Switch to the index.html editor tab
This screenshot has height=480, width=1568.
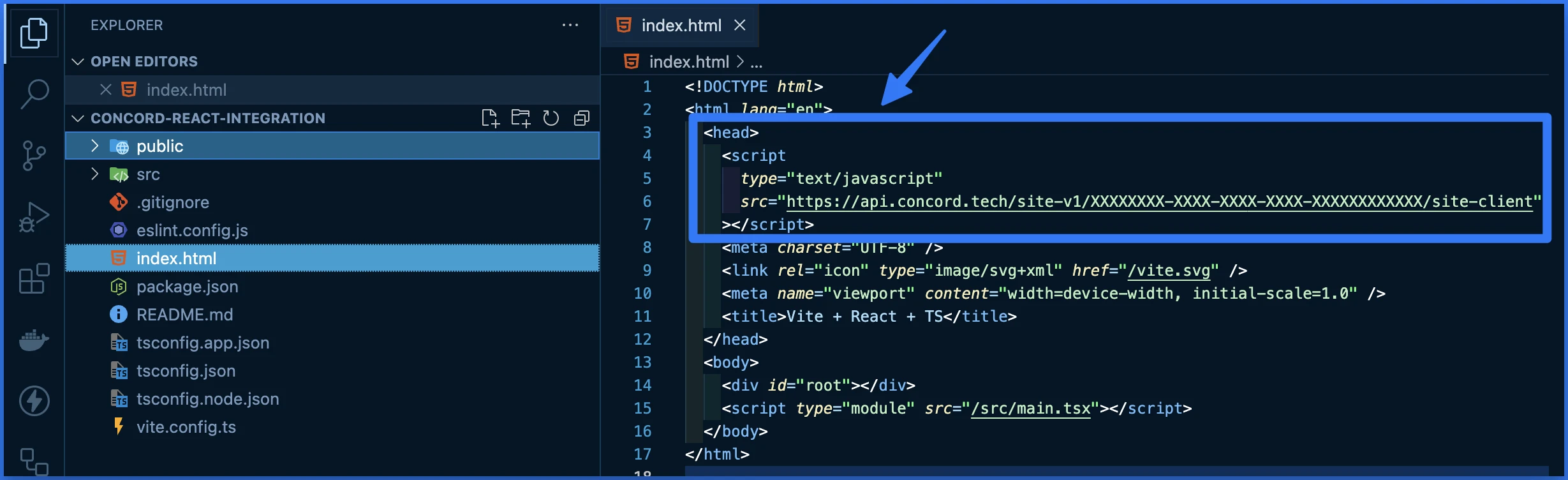coord(681,25)
